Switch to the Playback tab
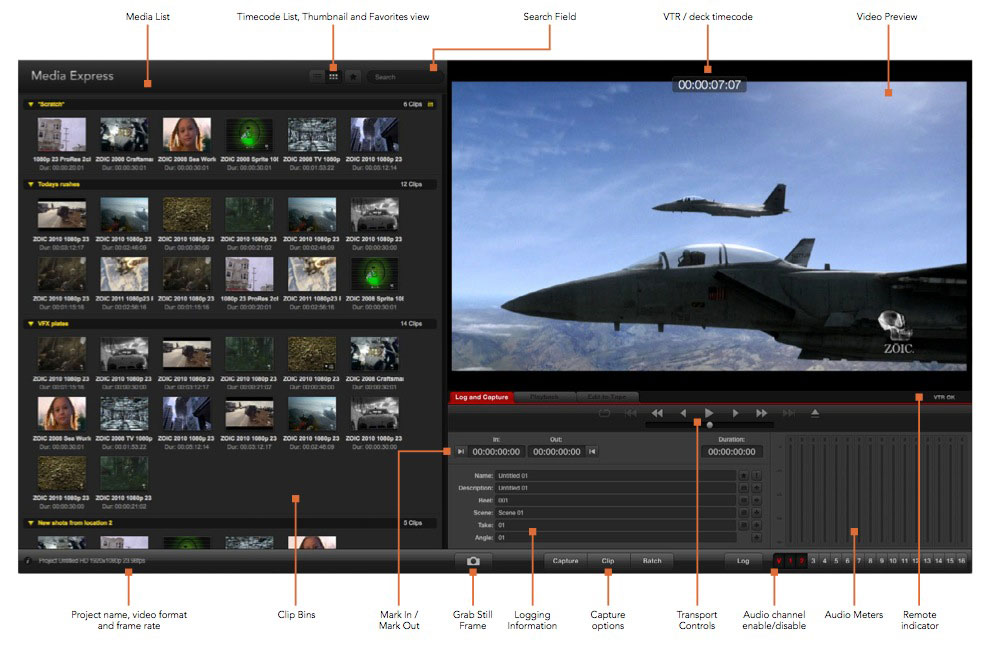The image size is (981, 647). pyautogui.click(x=544, y=397)
